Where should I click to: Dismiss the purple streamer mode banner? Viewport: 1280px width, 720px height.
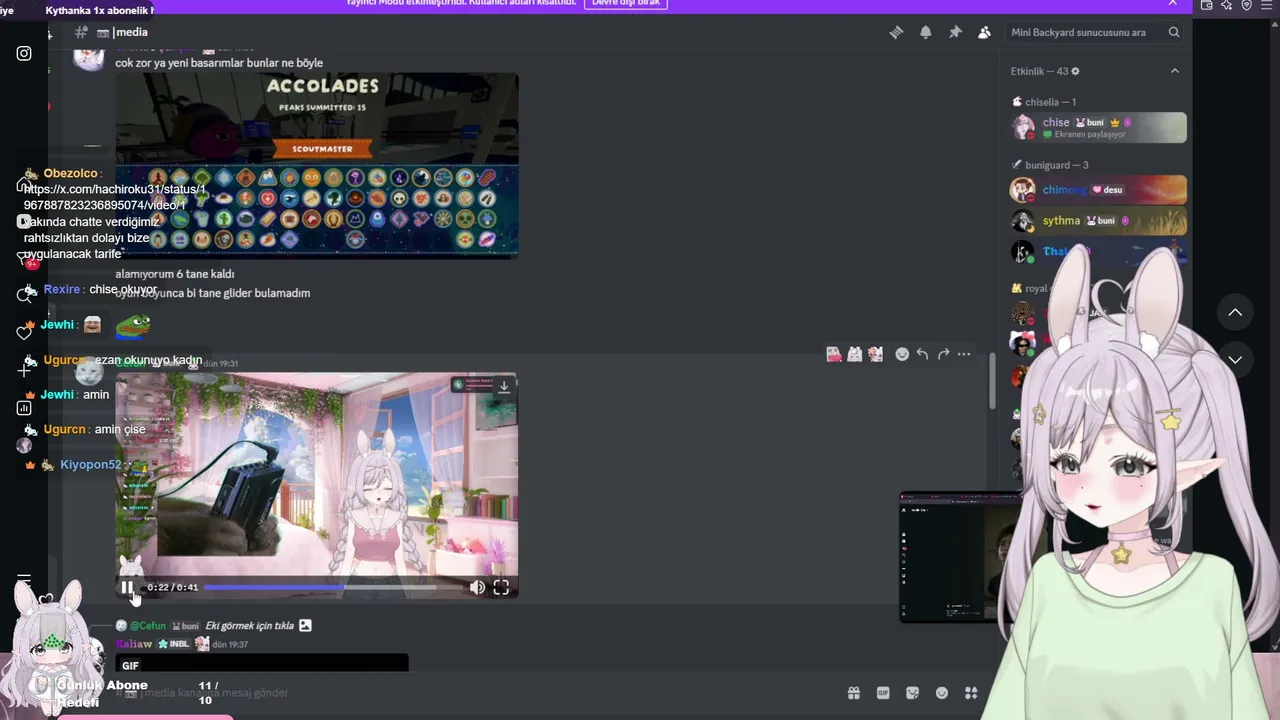(1173, 3)
